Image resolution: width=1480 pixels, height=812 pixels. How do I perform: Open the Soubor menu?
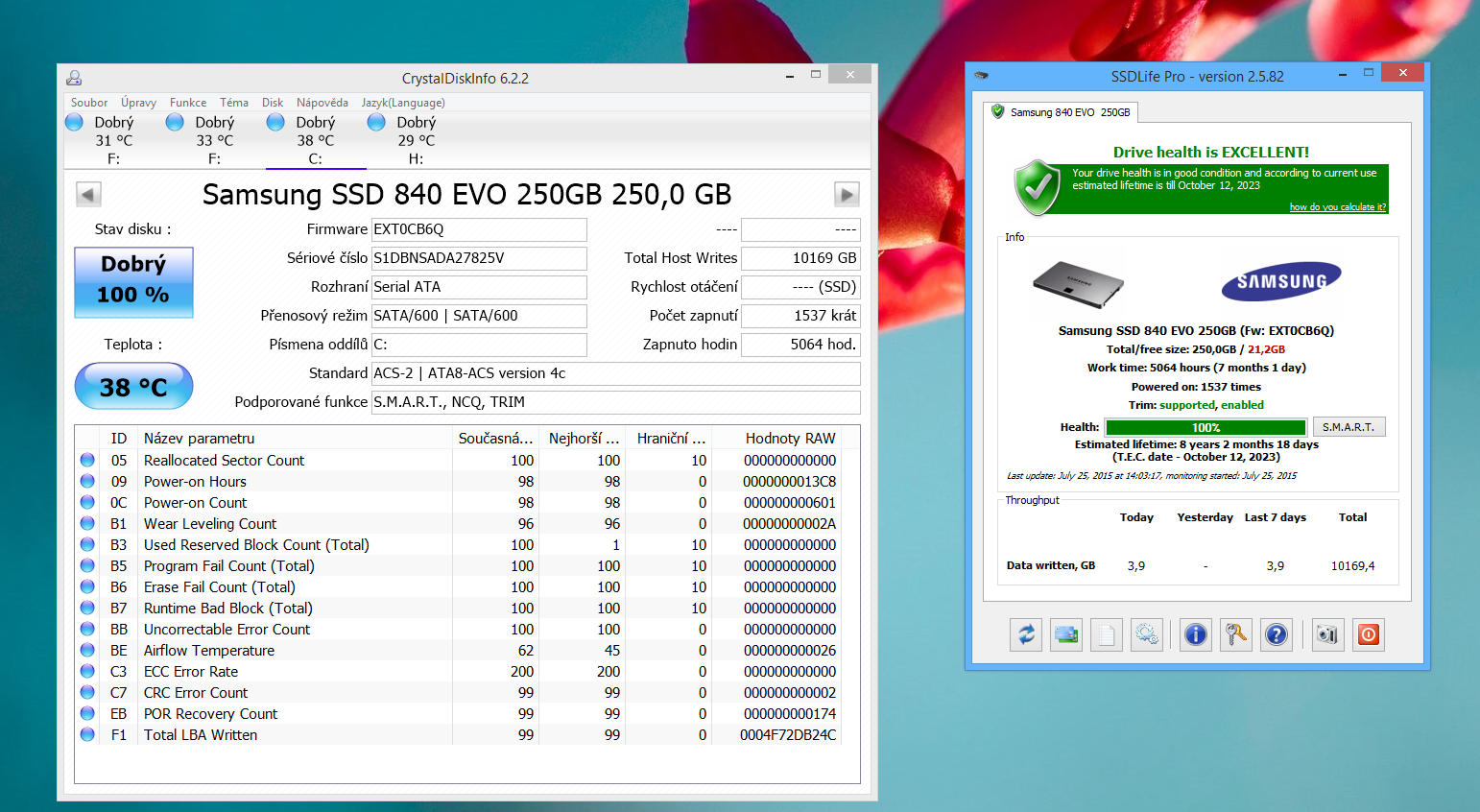point(89,103)
